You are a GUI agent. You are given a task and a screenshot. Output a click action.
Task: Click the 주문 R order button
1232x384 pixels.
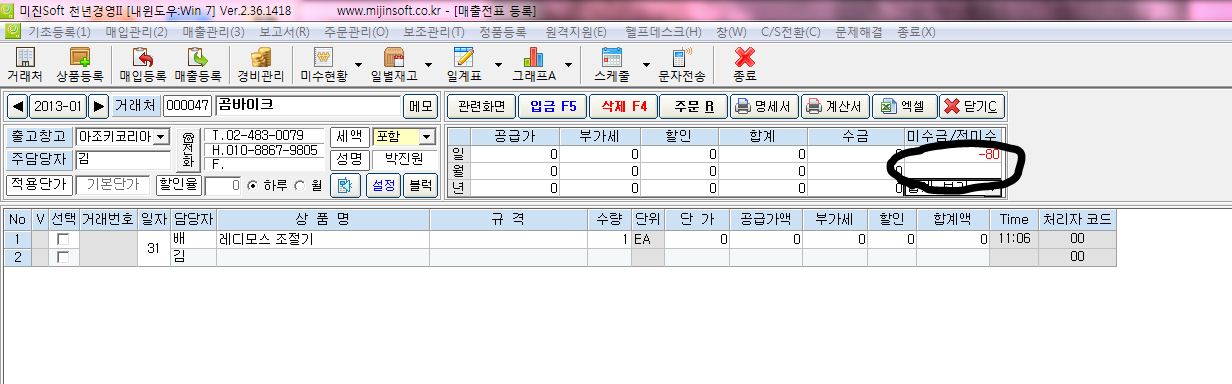[x=692, y=106]
